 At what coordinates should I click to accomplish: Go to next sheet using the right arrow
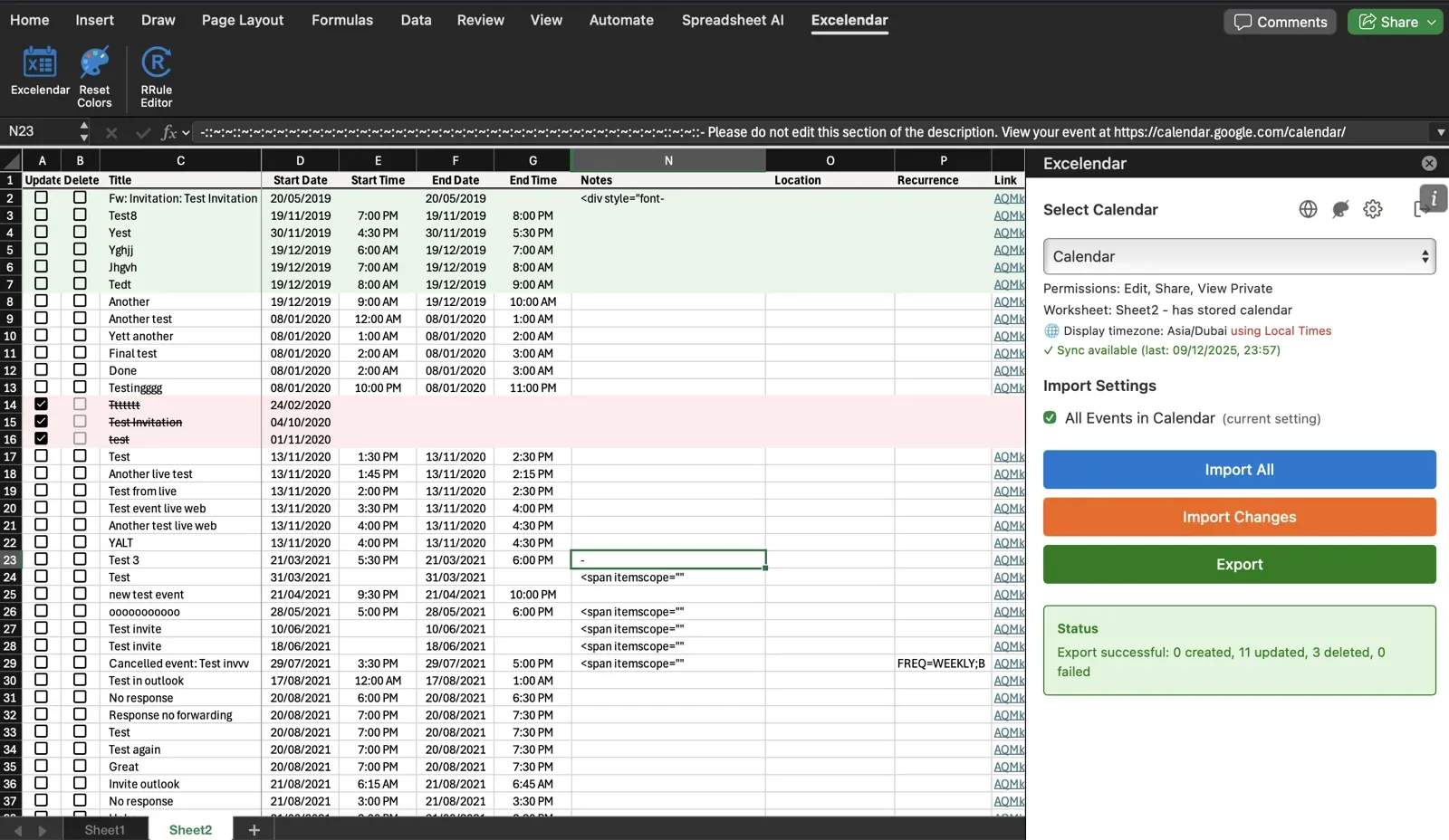pos(42,830)
